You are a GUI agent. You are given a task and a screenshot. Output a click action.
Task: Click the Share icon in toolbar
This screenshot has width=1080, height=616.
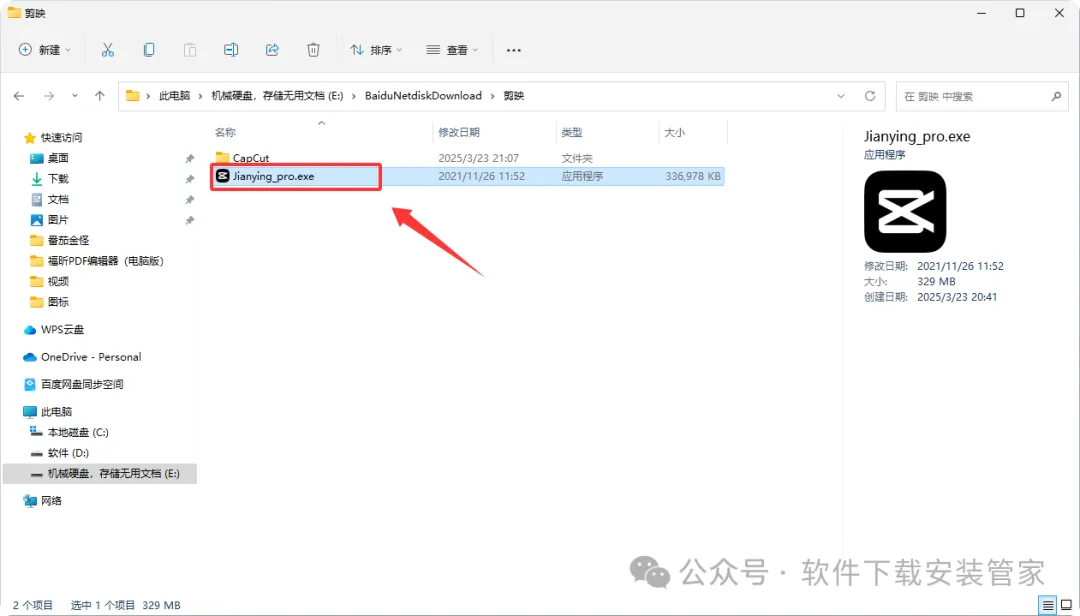coord(272,50)
